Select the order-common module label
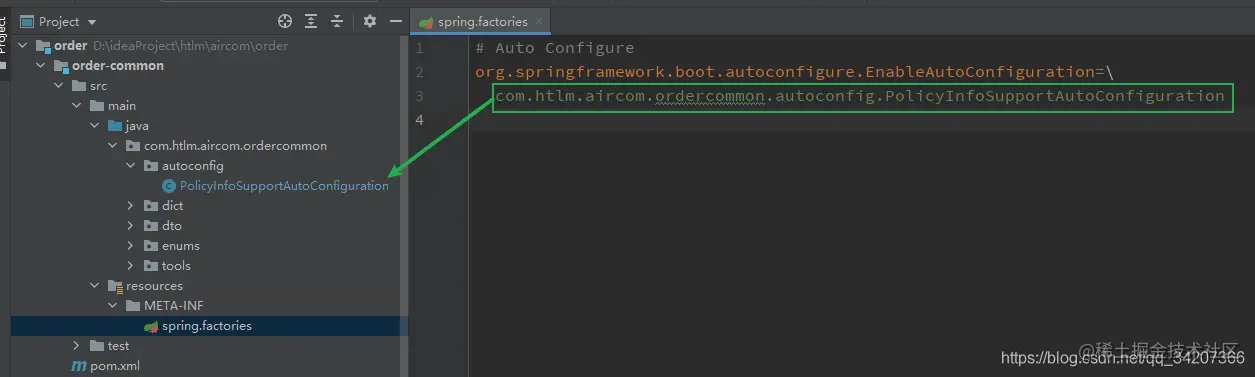Viewport: 1255px width, 377px height. (118, 66)
